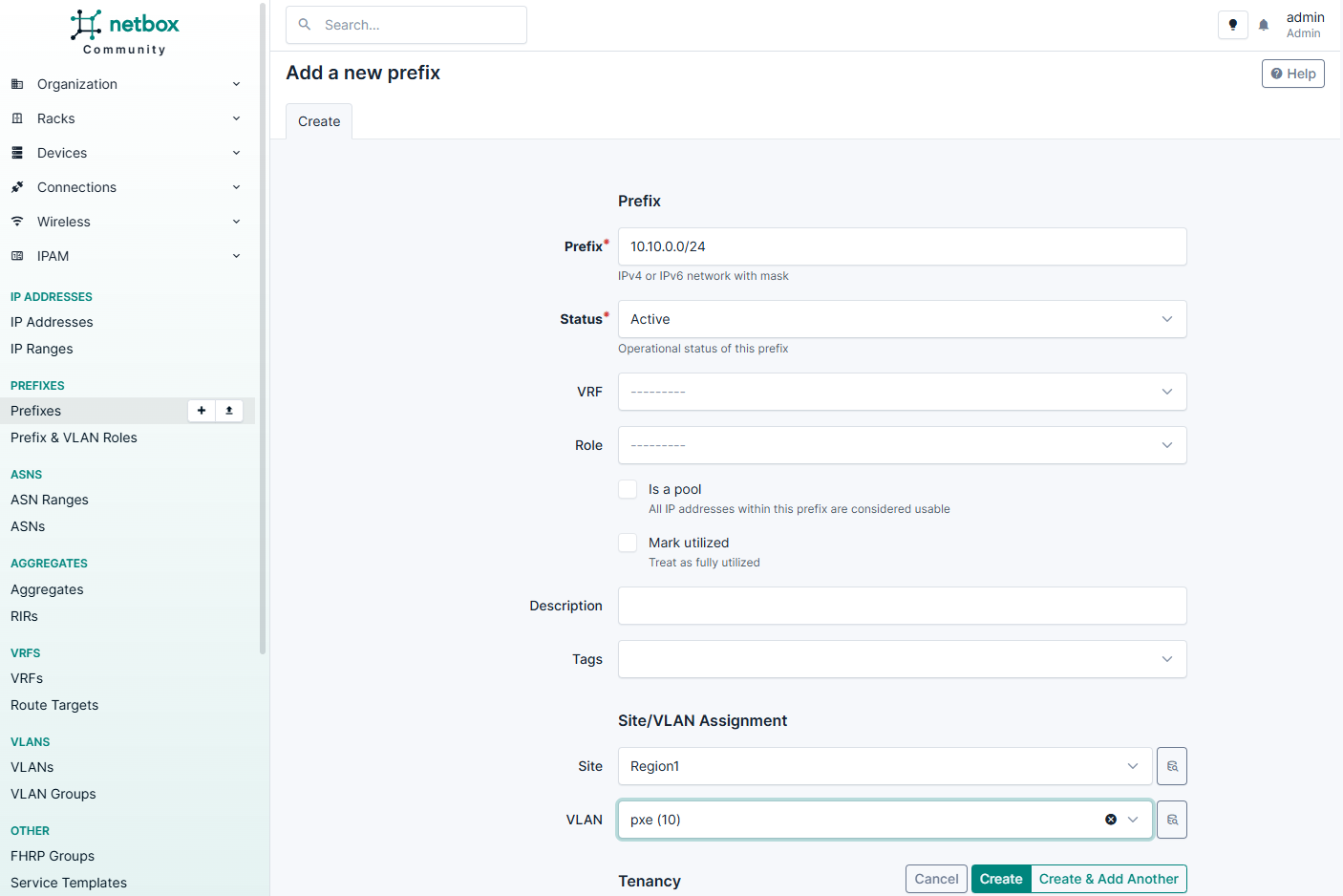Click the Cancel button
The width and height of the screenshot is (1343, 896).
(936, 879)
